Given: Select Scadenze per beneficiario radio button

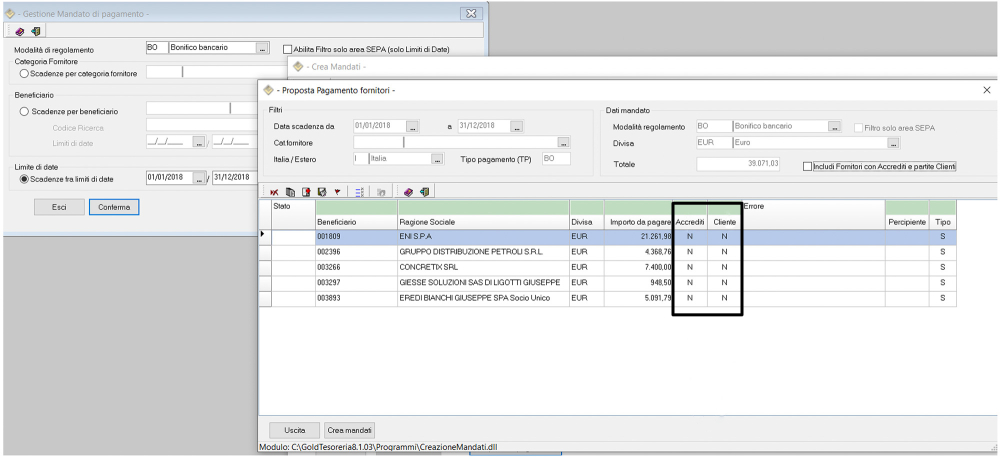Looking at the screenshot, I should (x=24, y=110).
